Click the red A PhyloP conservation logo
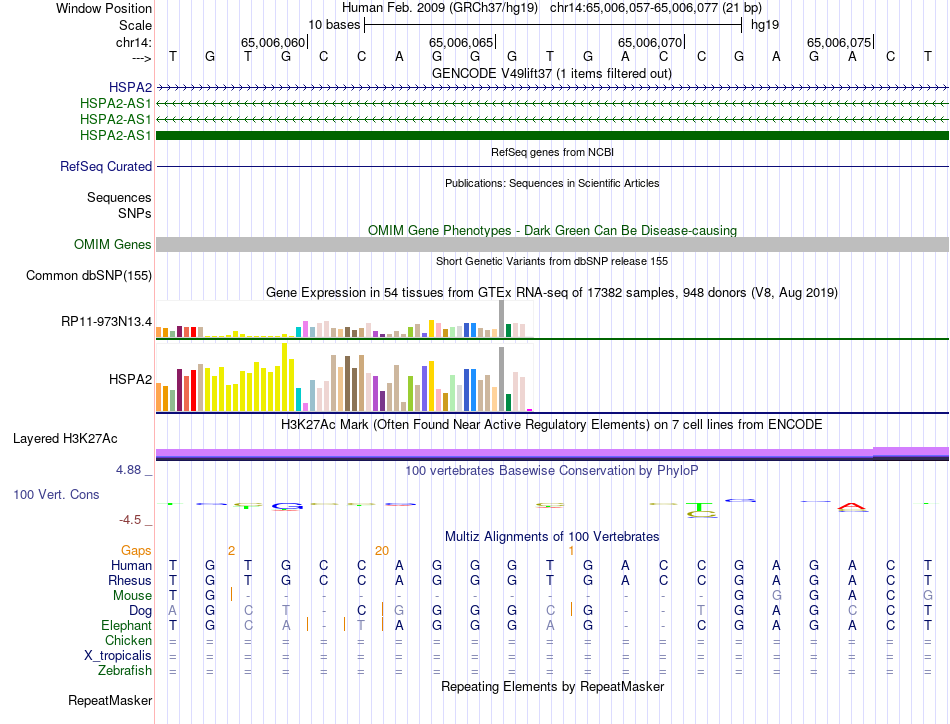Viewport: 950px width, 724px height. click(852, 506)
